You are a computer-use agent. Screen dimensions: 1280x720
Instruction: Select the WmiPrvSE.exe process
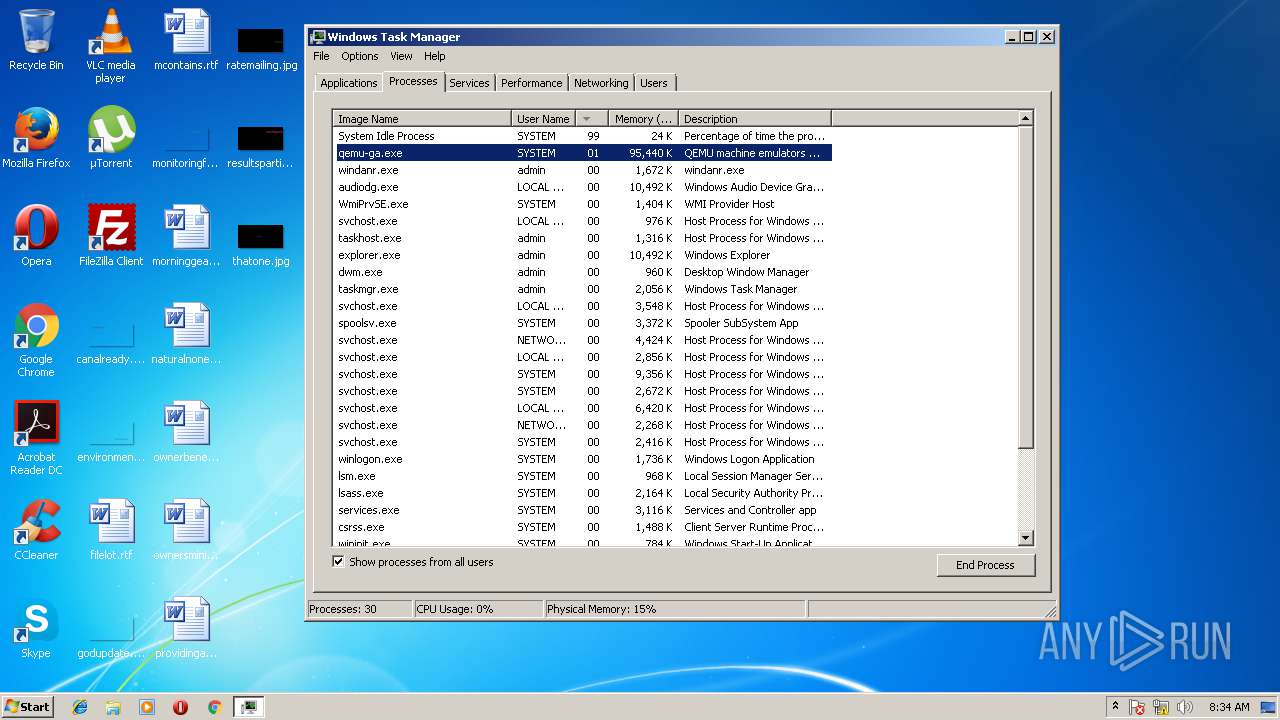[x=582, y=204]
